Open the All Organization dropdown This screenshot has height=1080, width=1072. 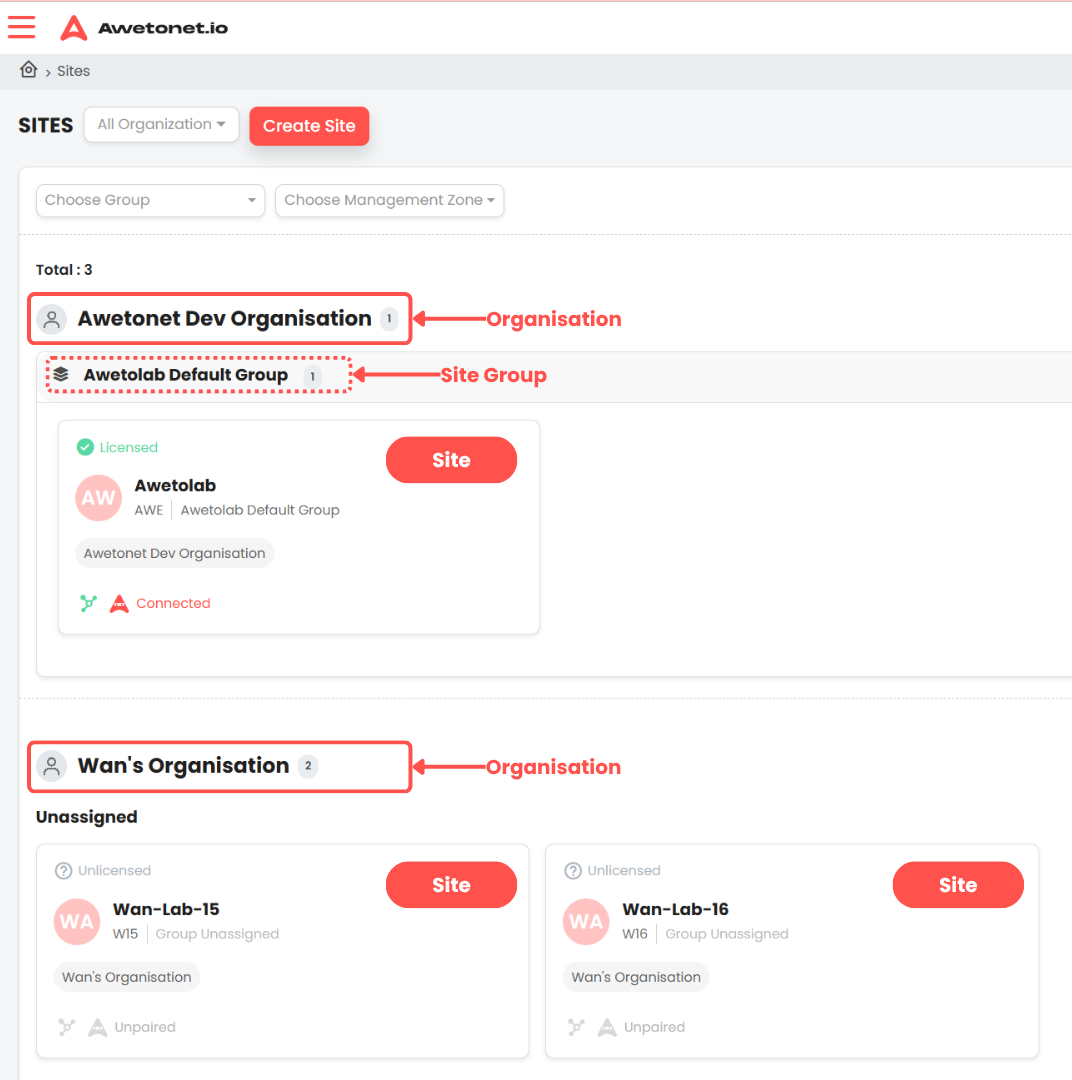coord(161,125)
